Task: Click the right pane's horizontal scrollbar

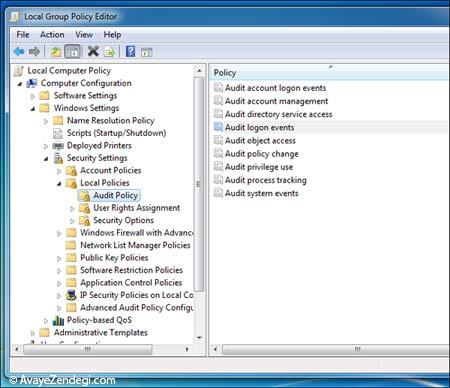Action: point(335,350)
